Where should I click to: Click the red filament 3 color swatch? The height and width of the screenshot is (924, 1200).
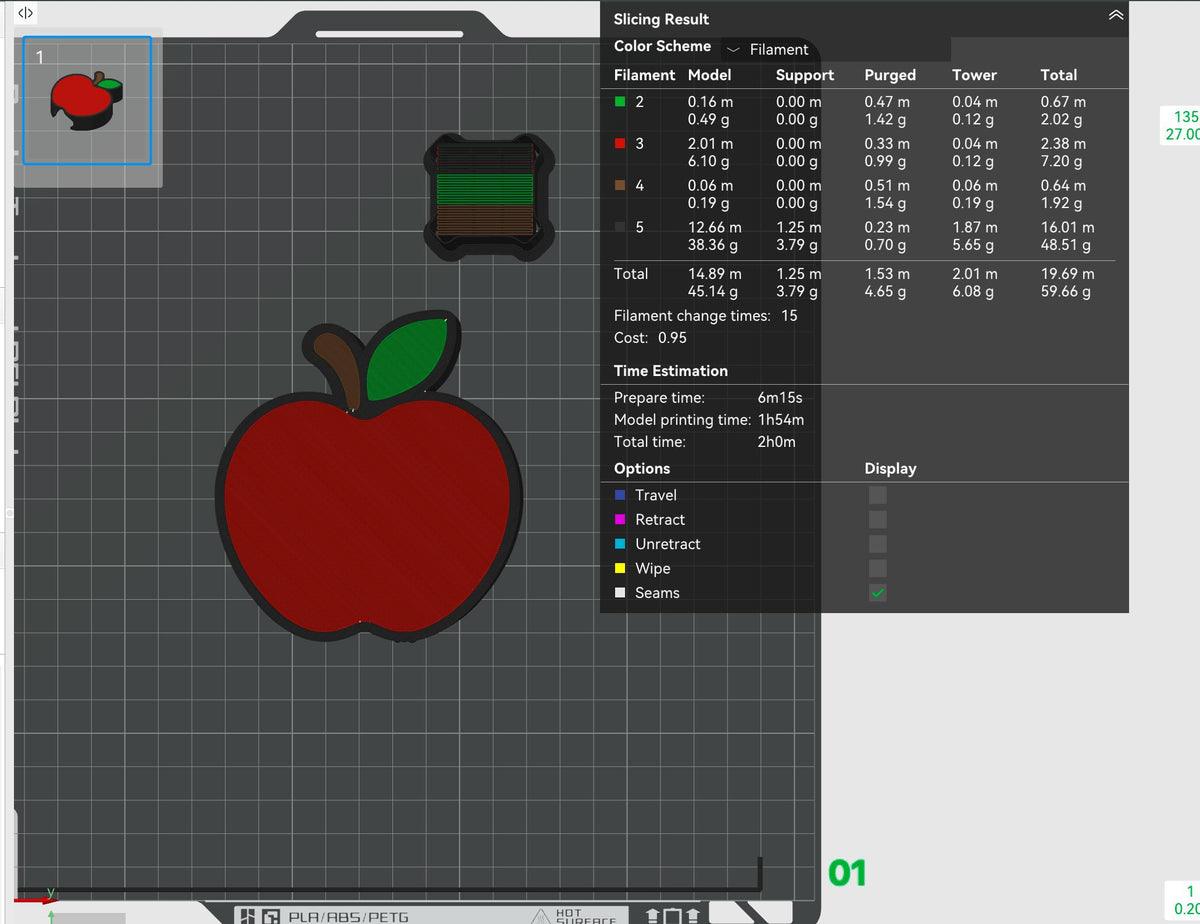click(x=620, y=144)
